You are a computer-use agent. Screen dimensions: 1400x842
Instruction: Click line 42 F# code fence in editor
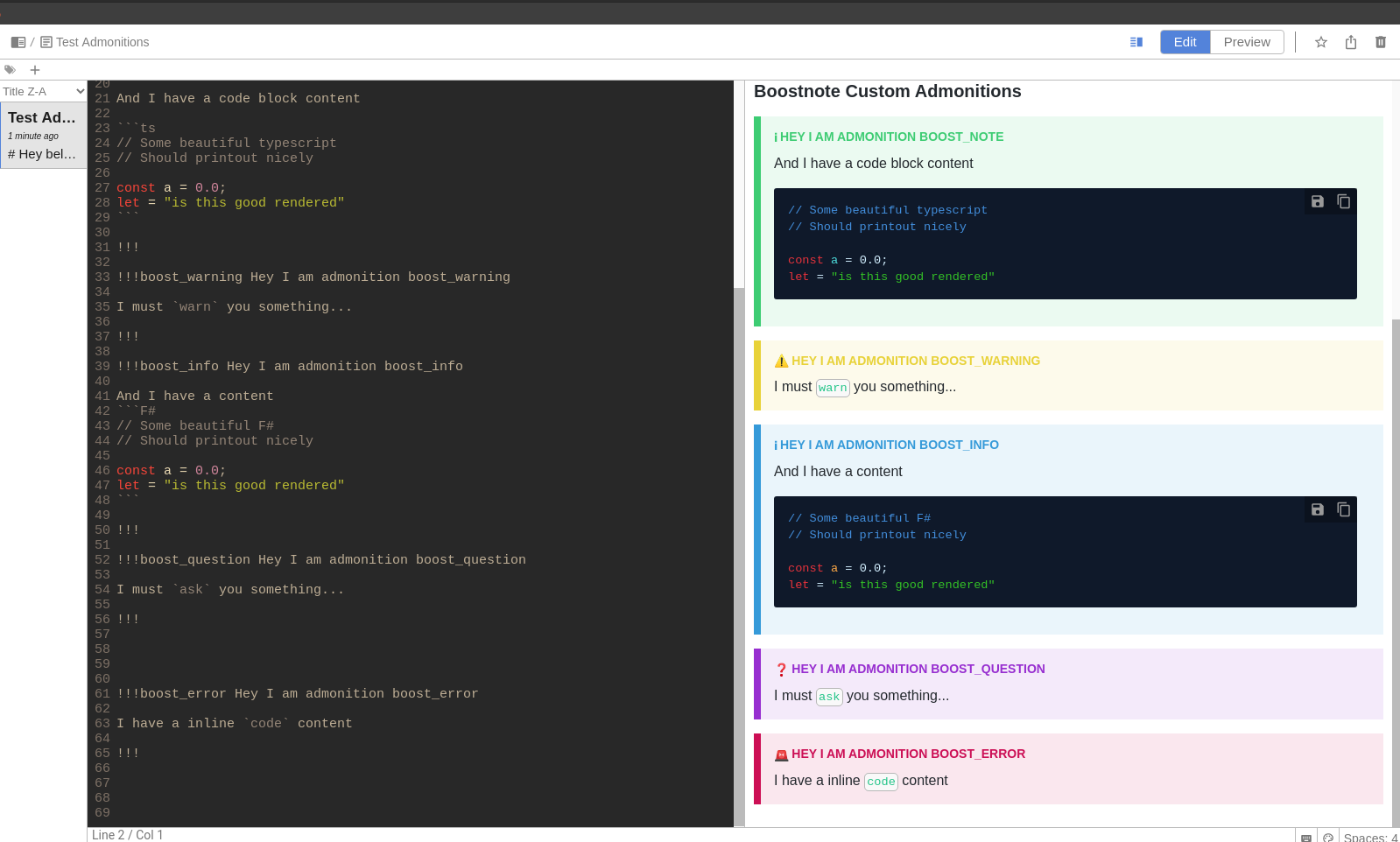pos(136,410)
